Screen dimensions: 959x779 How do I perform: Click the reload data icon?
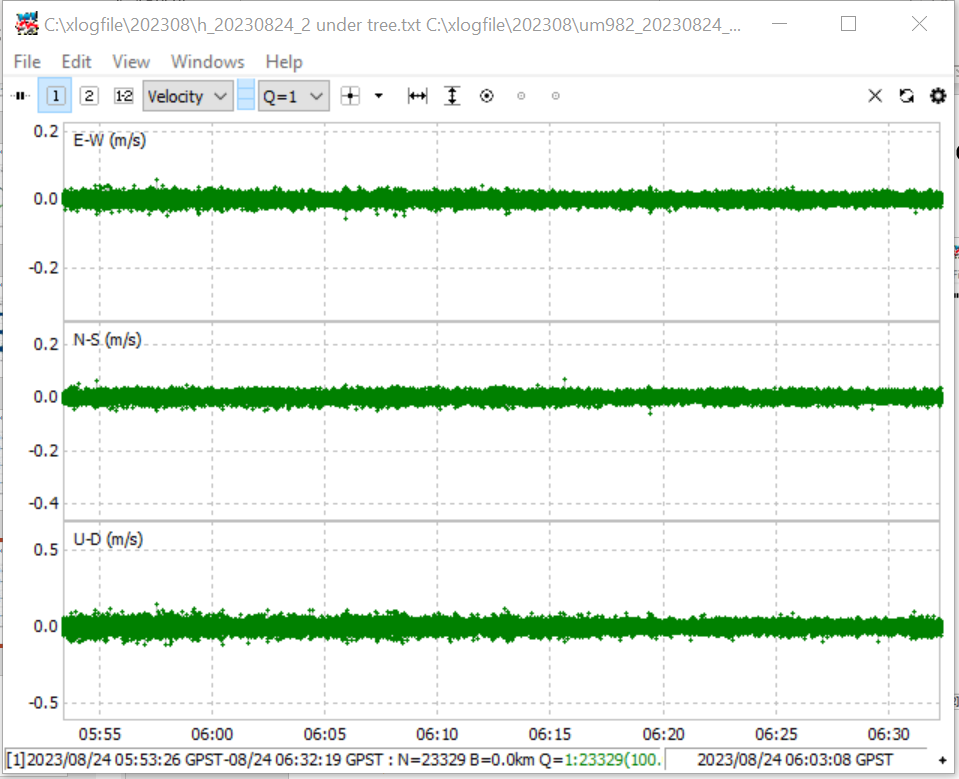point(906,96)
